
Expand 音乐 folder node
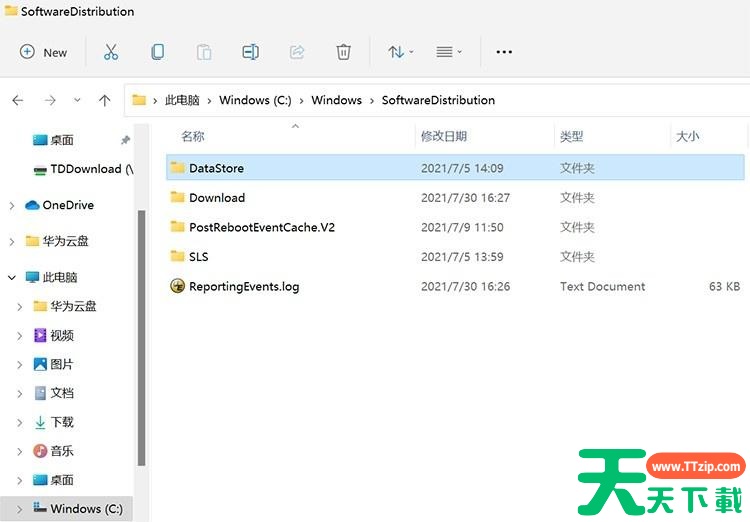coord(20,452)
